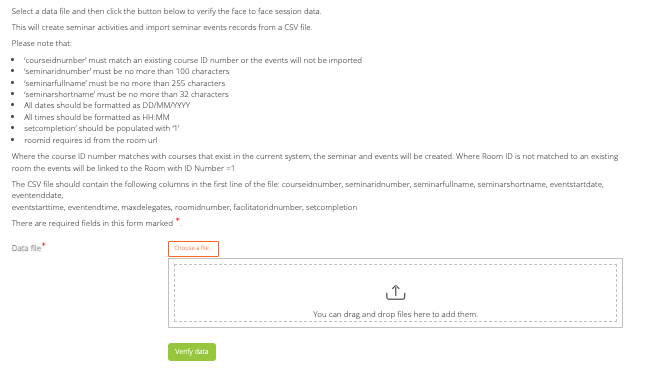668x378 pixels.
Task: Select the Data file field label
Action: pyautogui.click(x=26, y=248)
